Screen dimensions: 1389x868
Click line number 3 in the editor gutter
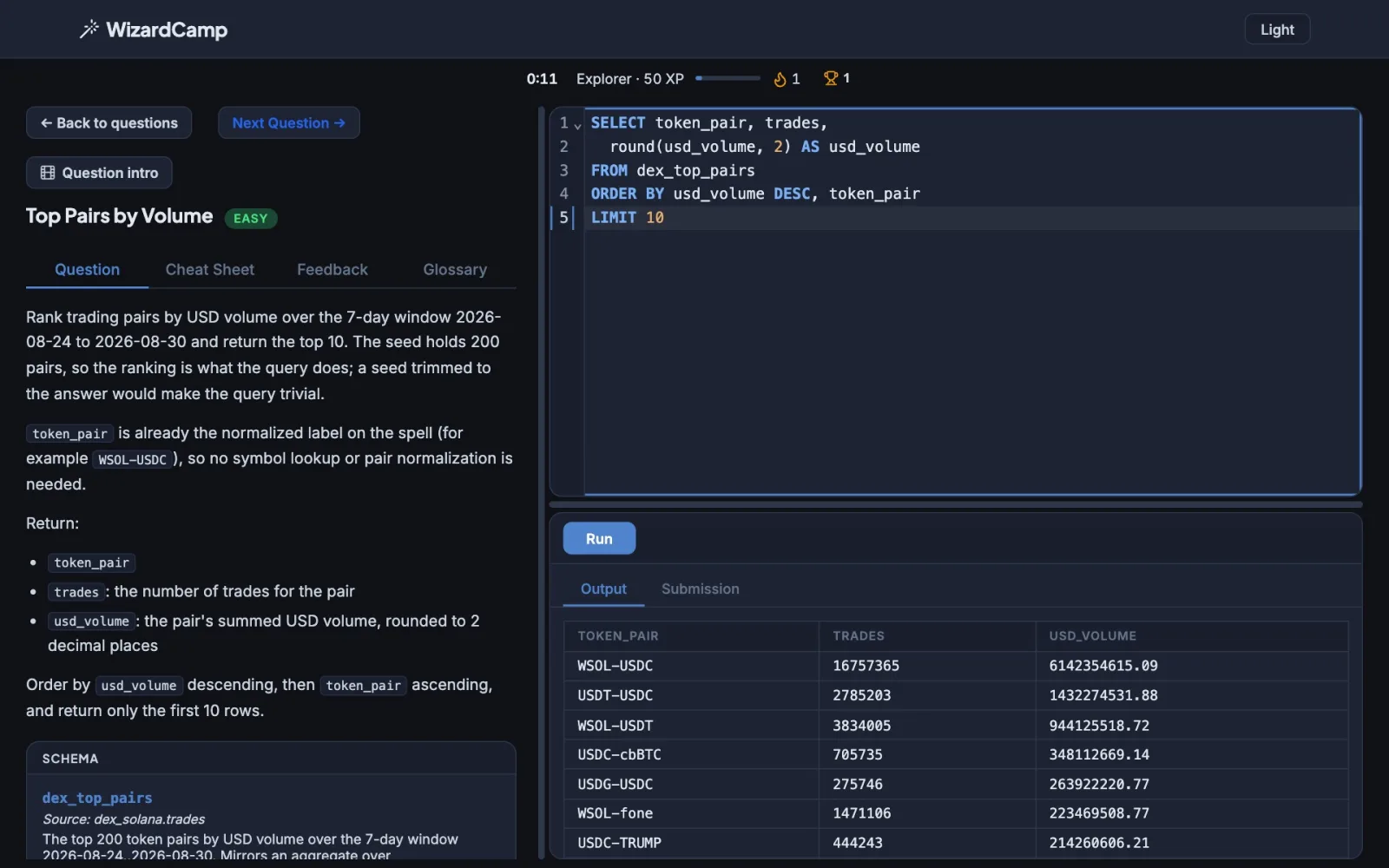(564, 170)
